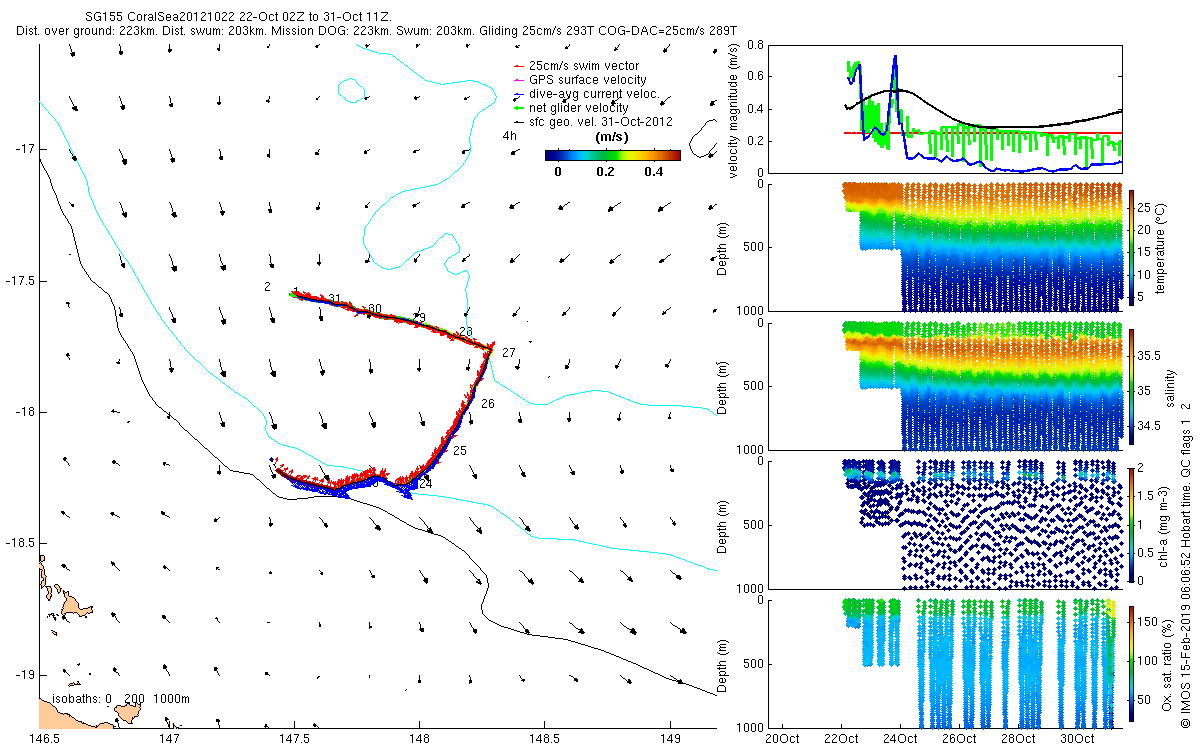1200x750 pixels.
Task: Click the salinity colorbar
Action: click(1132, 387)
